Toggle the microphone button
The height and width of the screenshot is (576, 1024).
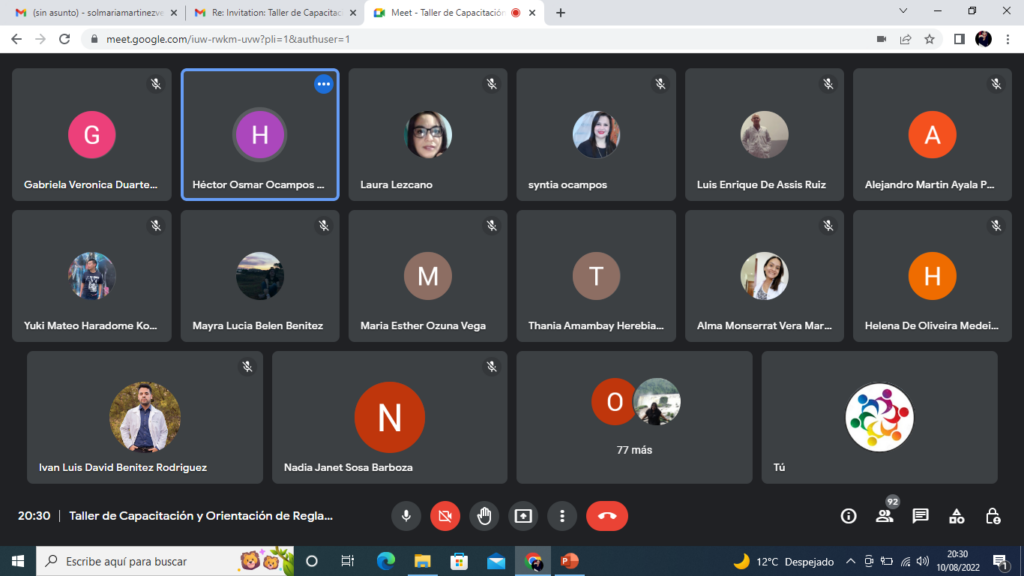coord(406,516)
